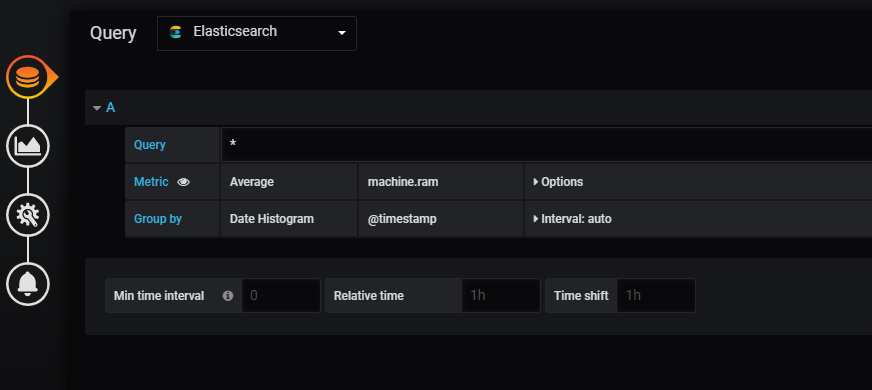Open the Elasticsearch data source dropdown

click(257, 33)
